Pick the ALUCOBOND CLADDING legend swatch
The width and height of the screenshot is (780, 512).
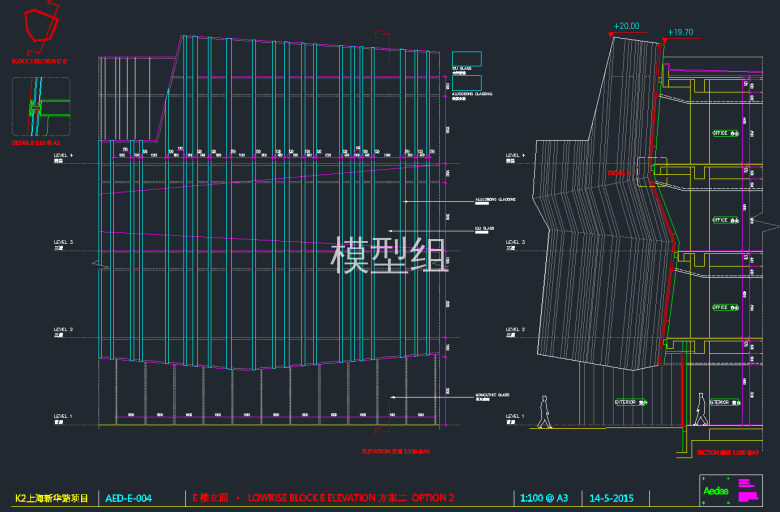[x=467, y=83]
